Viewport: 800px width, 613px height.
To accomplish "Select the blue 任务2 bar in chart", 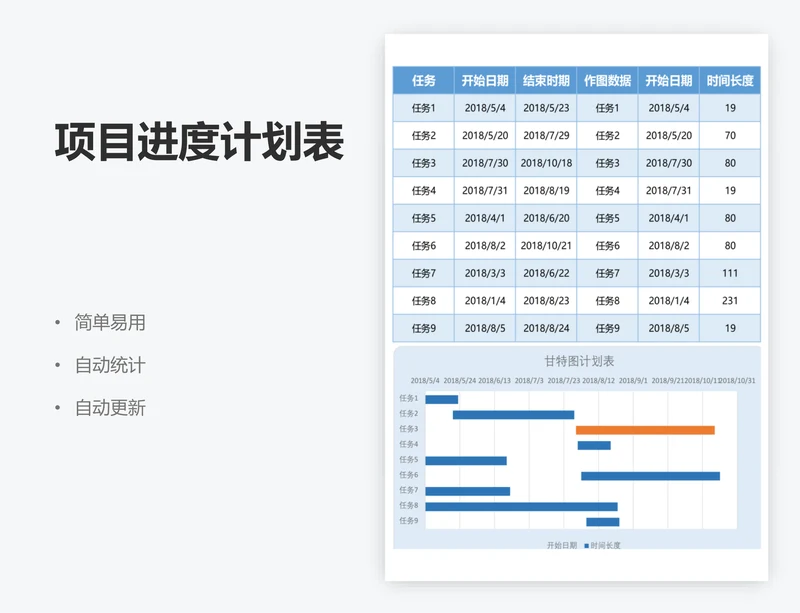I will [513, 415].
